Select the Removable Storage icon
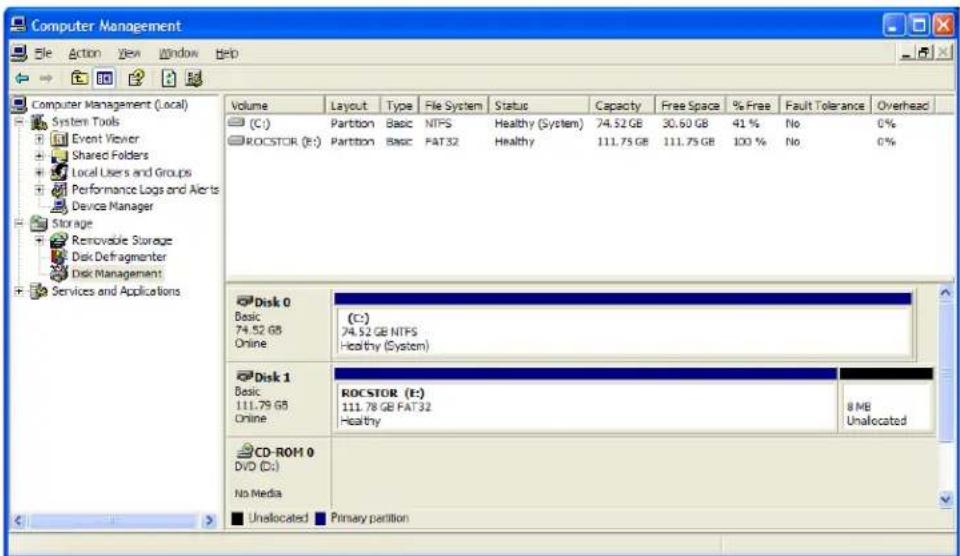 coord(59,240)
